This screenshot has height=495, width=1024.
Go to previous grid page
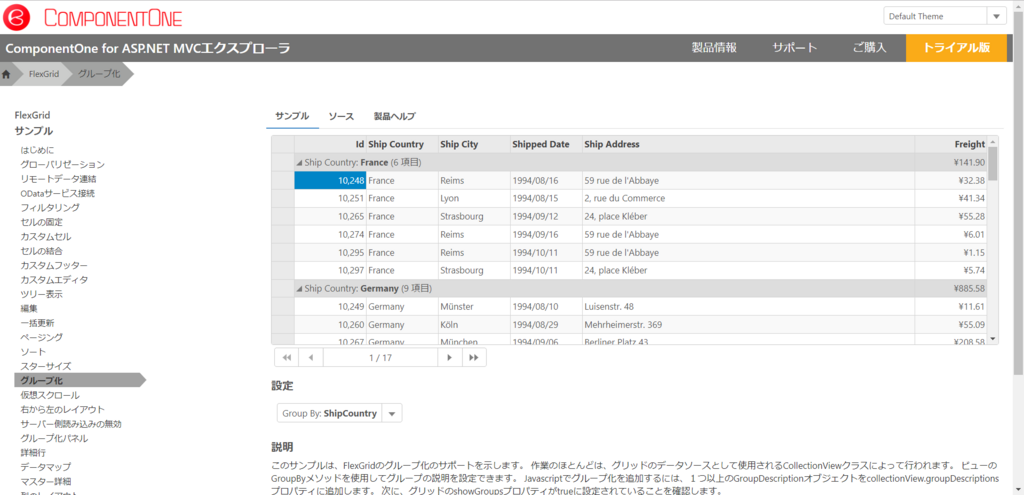click(x=311, y=357)
